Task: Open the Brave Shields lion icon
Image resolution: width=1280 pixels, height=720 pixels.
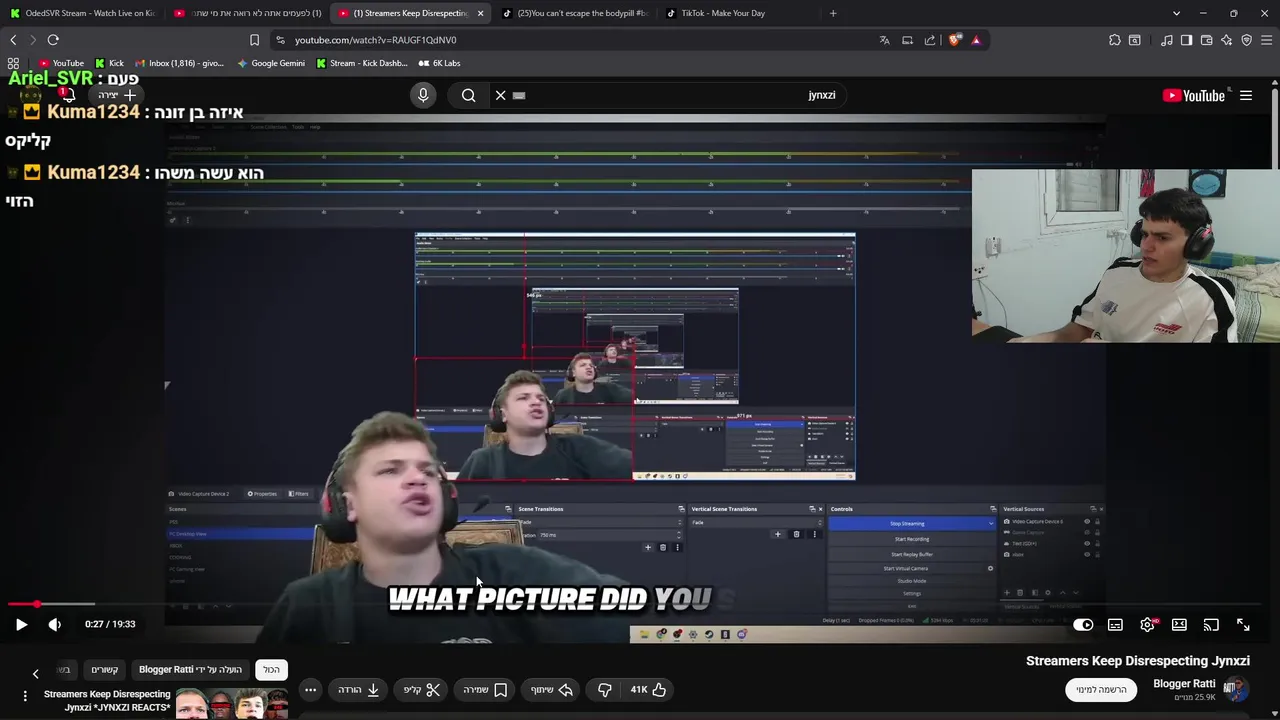Action: point(954,40)
